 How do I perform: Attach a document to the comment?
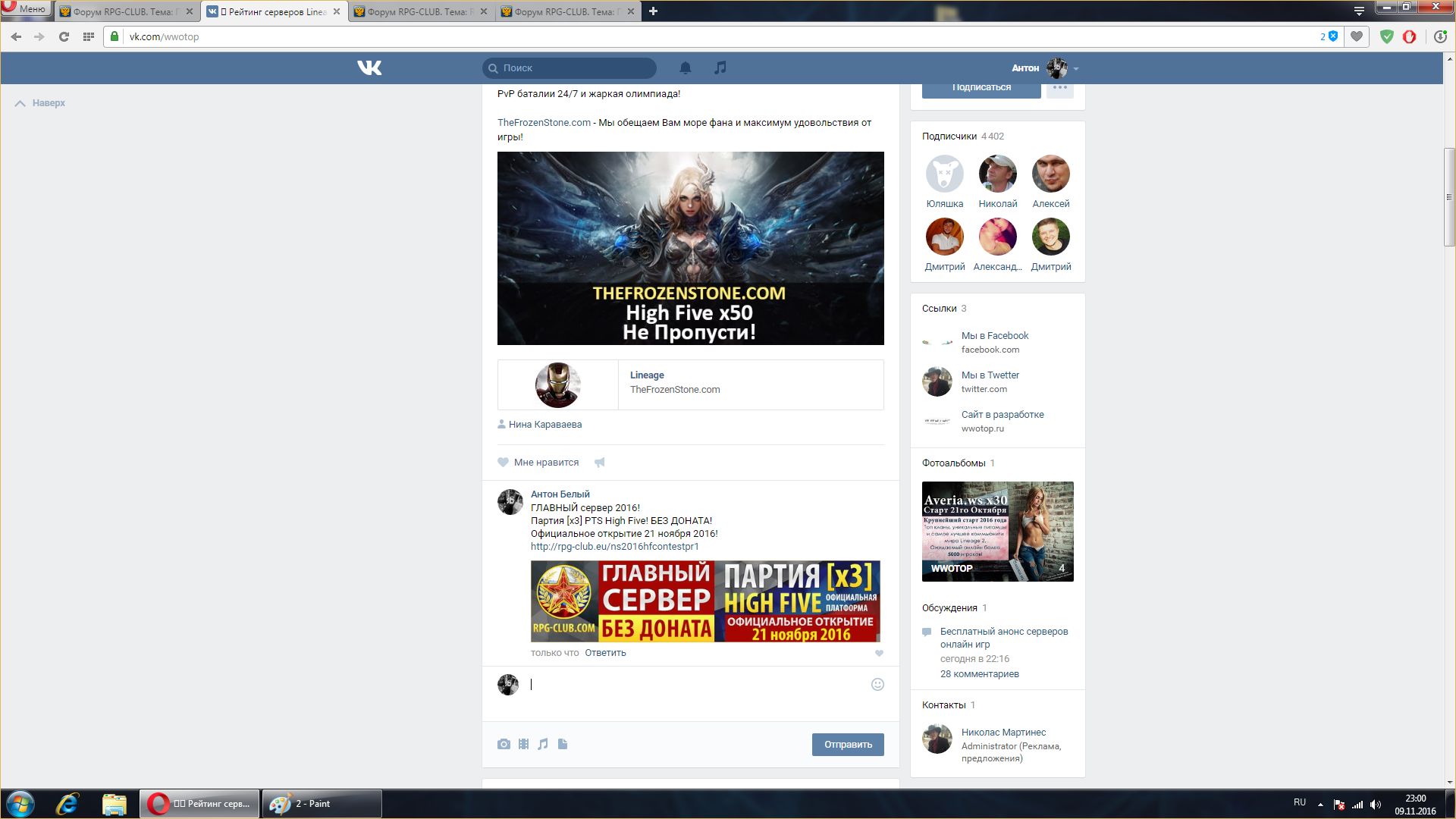tap(563, 745)
